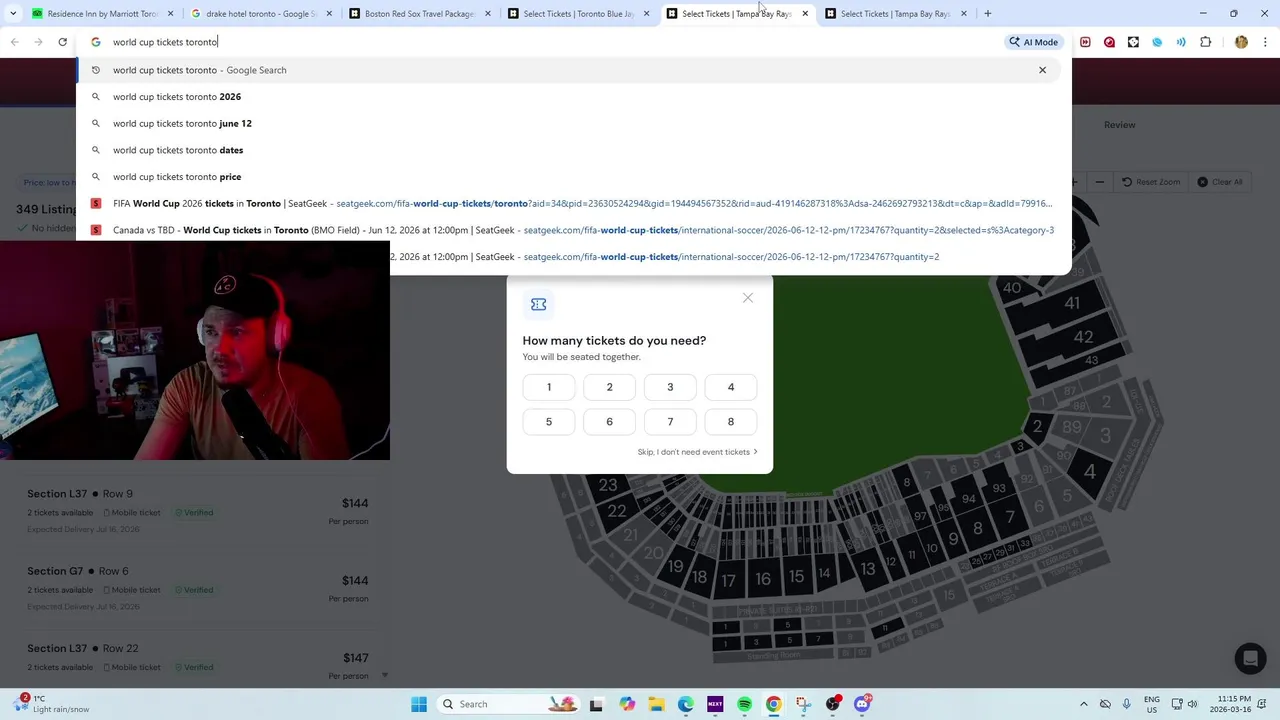Screen dimensions: 1280x720
Task: Open the Canada vs TBD SeatGeek suggestion ending in category-3
Action: pyautogui.click(x=568, y=230)
